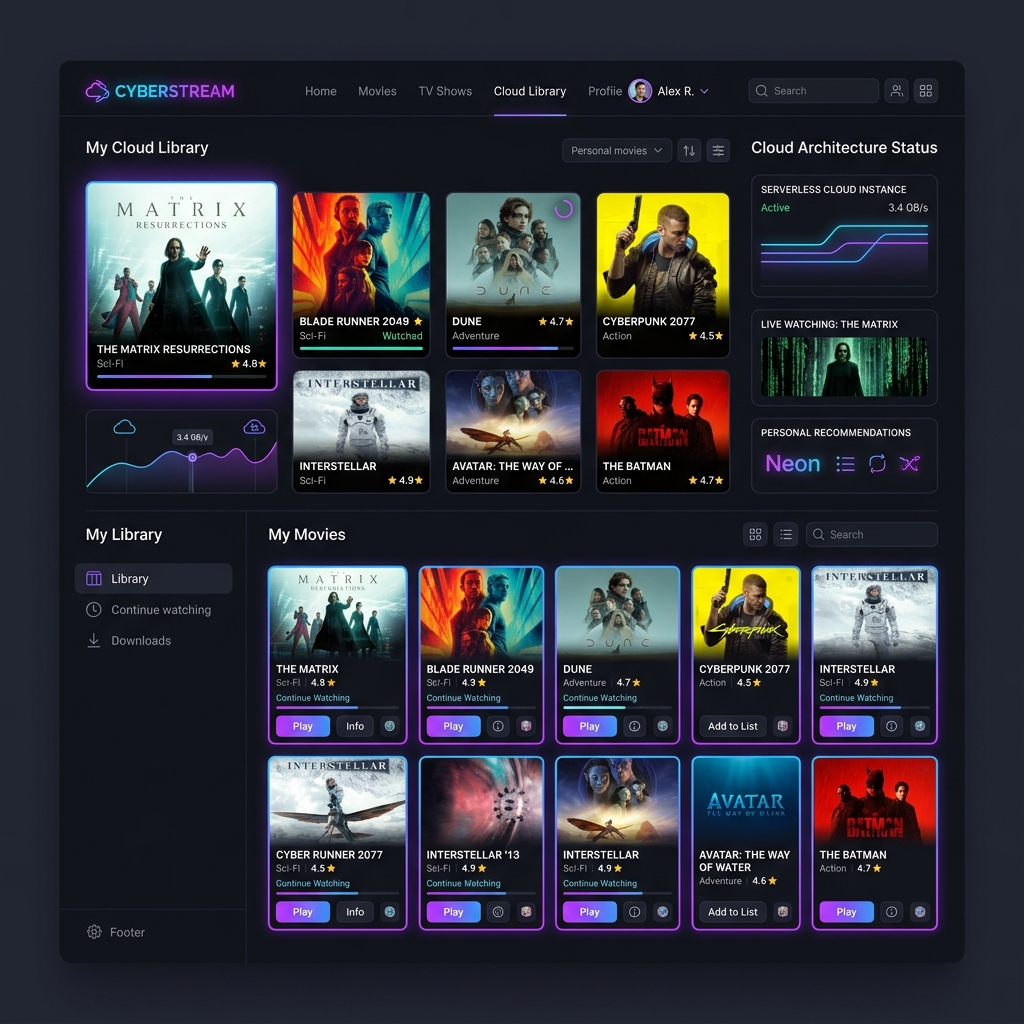Click the shuffle icon in Personal Recommendations
Viewport: 1024px width, 1024px height.
point(909,464)
